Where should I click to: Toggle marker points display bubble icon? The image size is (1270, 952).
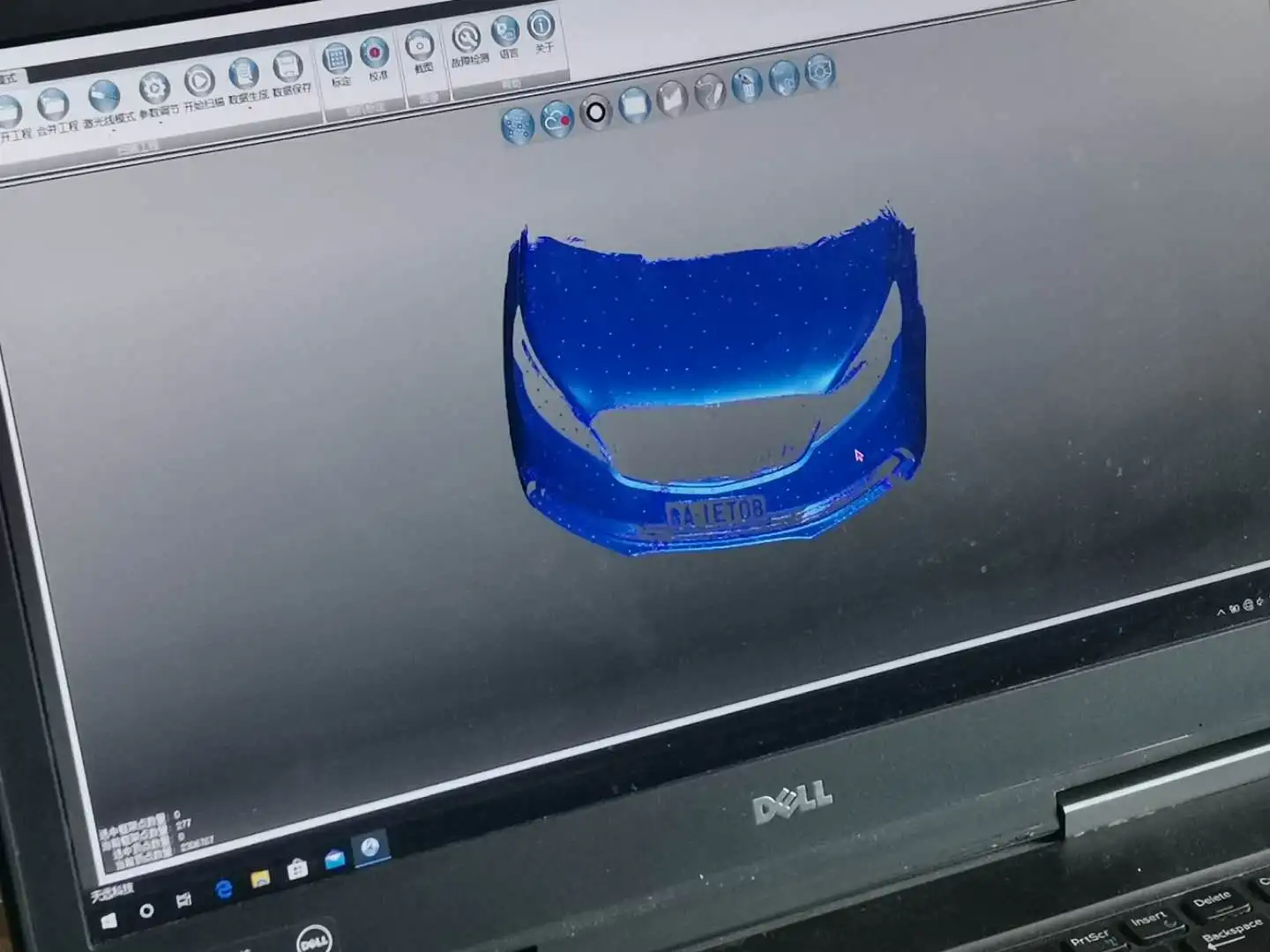518,125
